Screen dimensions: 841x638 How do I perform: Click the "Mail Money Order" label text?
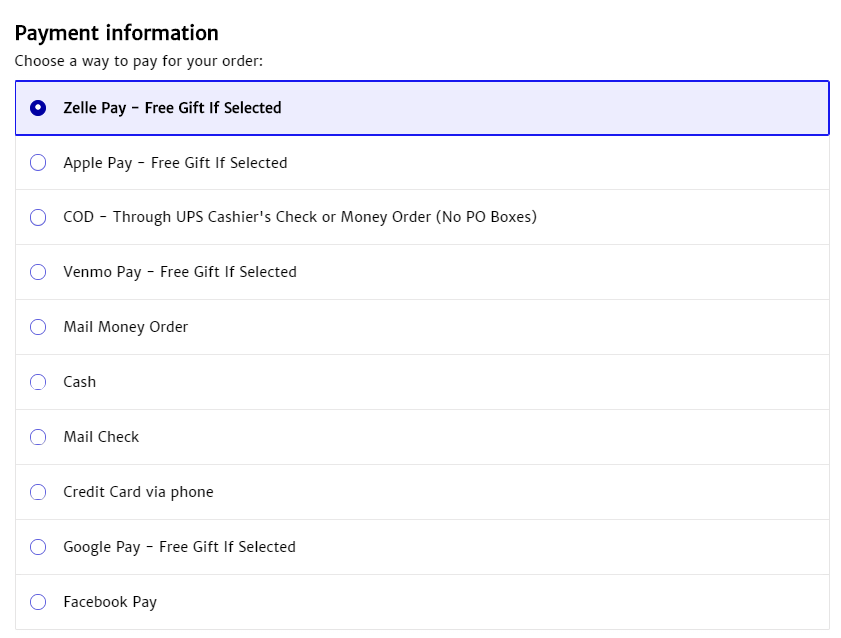tap(125, 327)
